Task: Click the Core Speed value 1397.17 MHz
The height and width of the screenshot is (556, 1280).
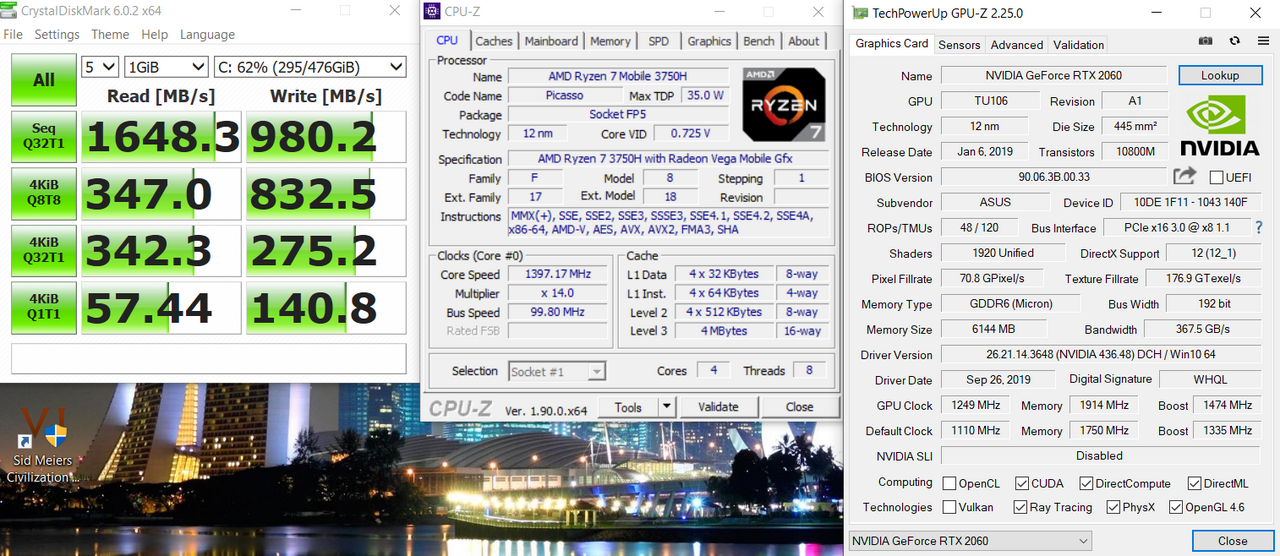Action: click(x=558, y=274)
